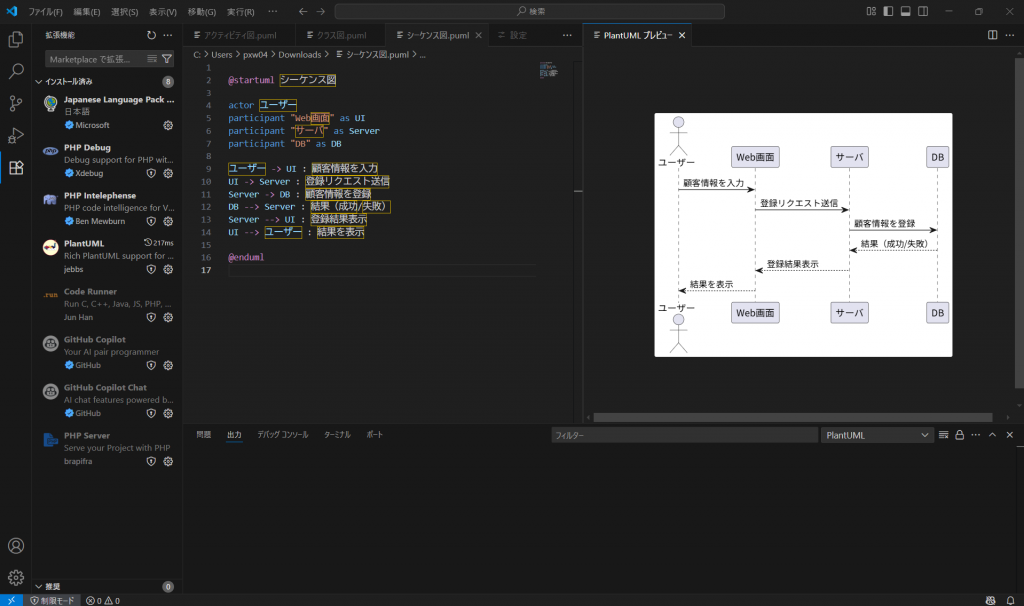Open manage gear for PHP Debug
This screenshot has height=606, width=1024.
(168, 174)
